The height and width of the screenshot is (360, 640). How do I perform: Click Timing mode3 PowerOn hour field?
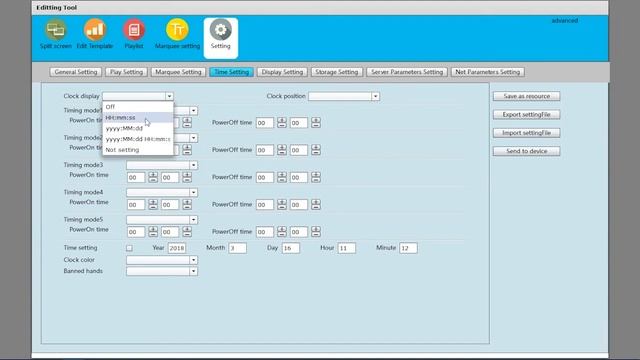tap(136, 178)
